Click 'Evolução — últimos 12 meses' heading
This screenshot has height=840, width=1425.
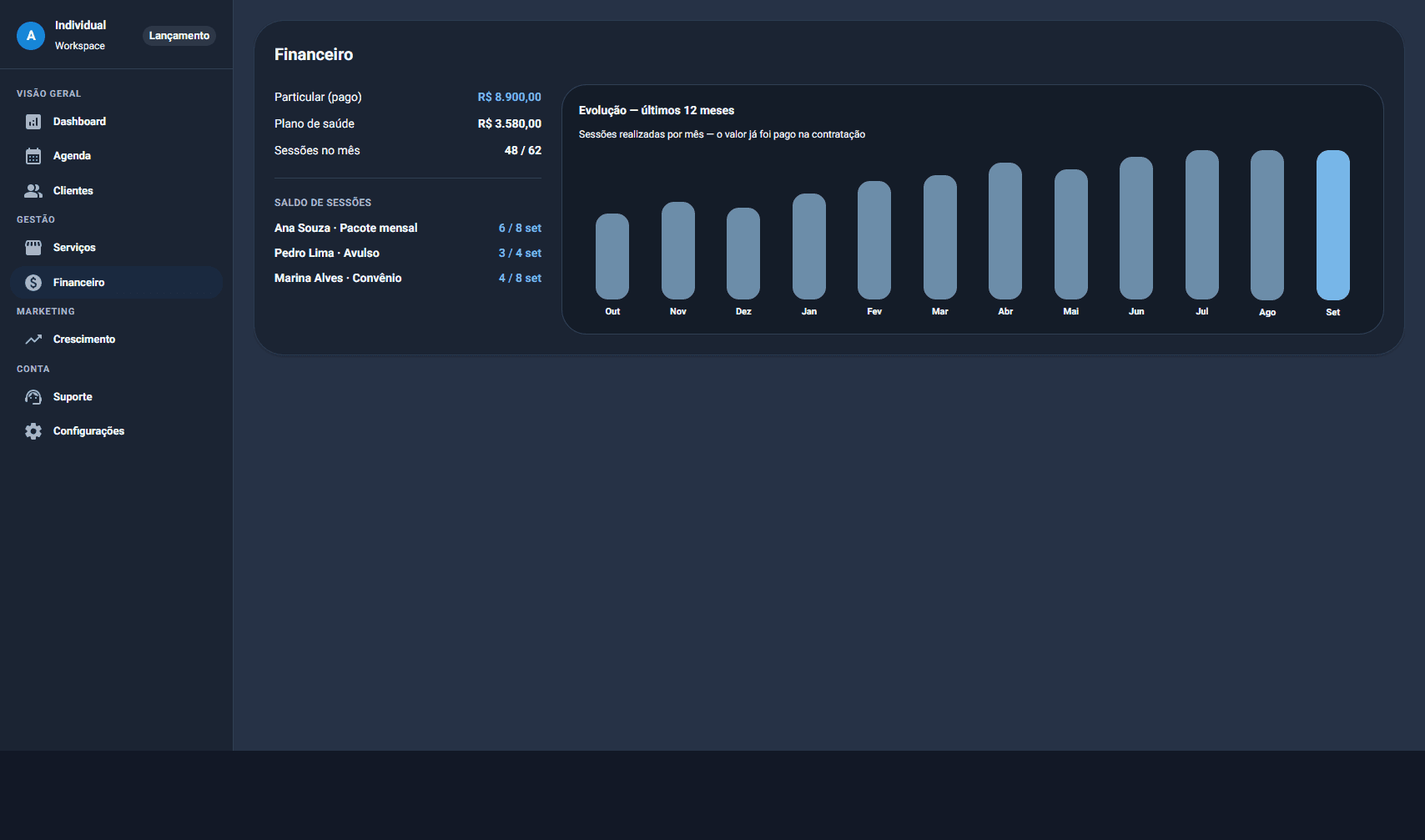(x=657, y=110)
